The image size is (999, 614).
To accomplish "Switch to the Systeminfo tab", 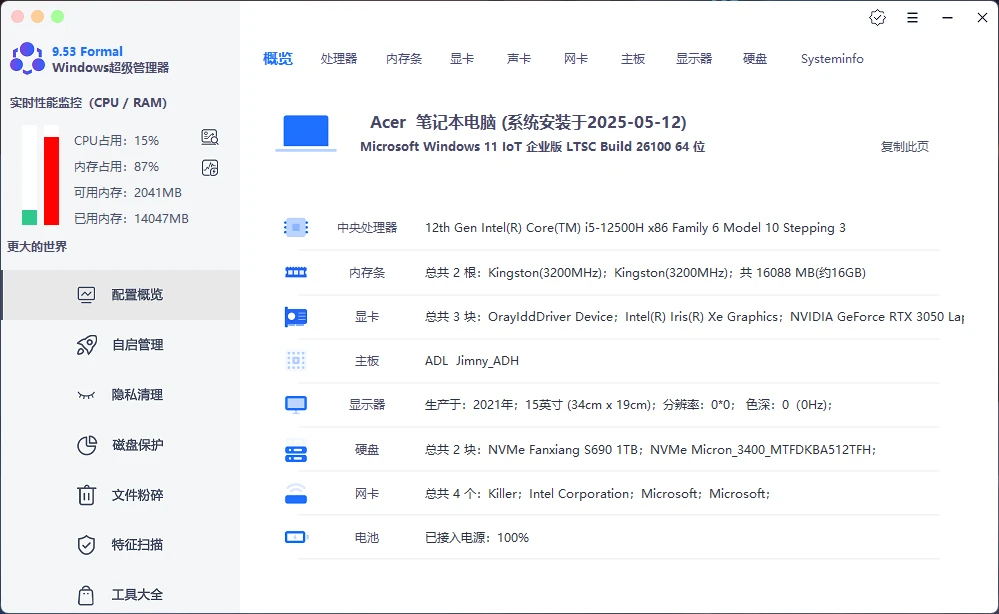I will [x=832, y=59].
